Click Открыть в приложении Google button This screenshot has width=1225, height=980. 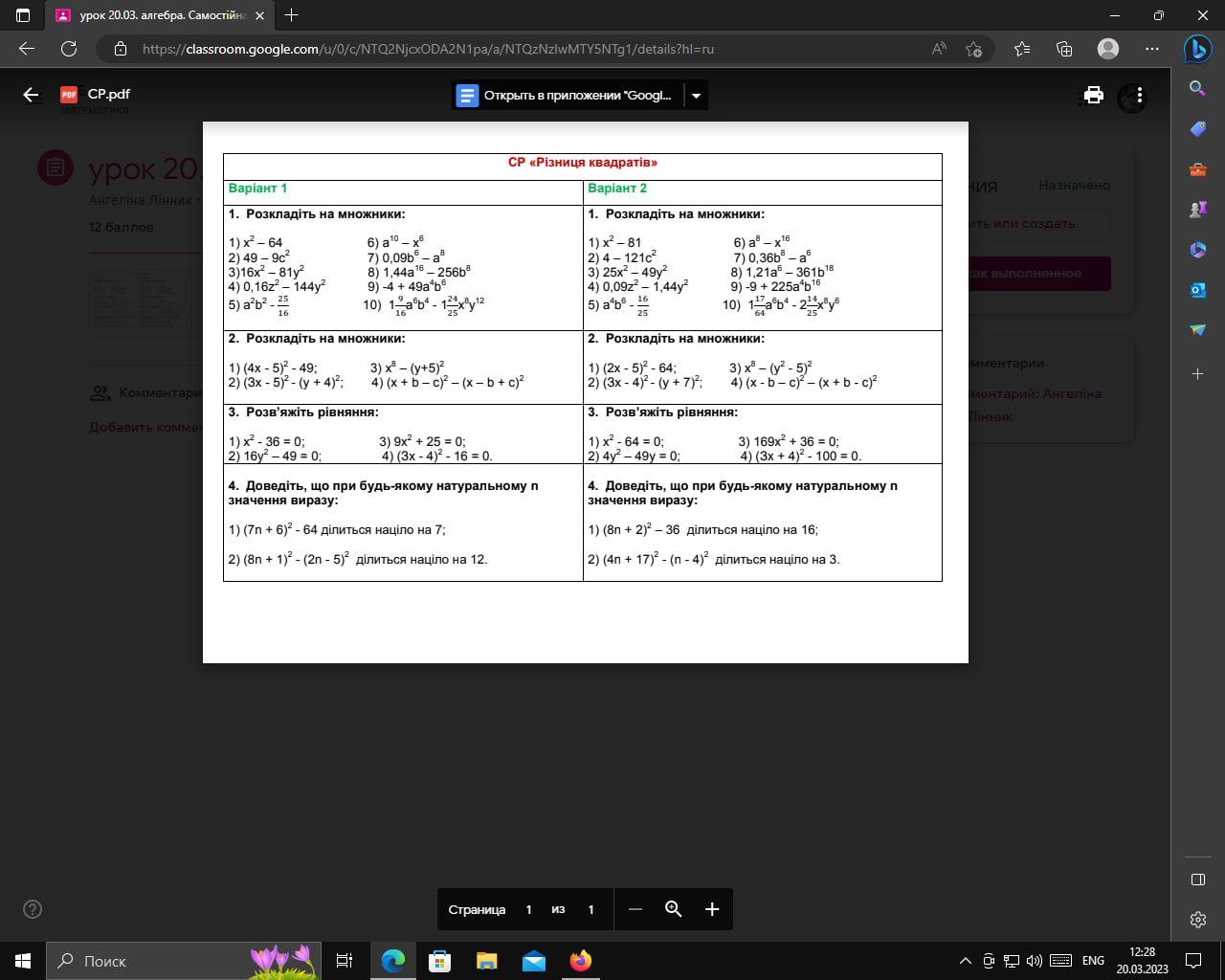click(x=568, y=96)
